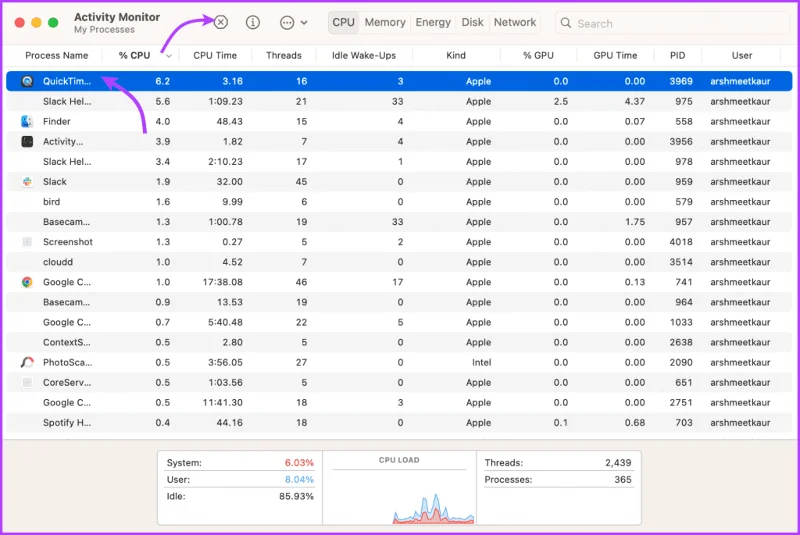Click the System 6.03% value
Viewport: 800px width, 535px height.
coord(299,463)
